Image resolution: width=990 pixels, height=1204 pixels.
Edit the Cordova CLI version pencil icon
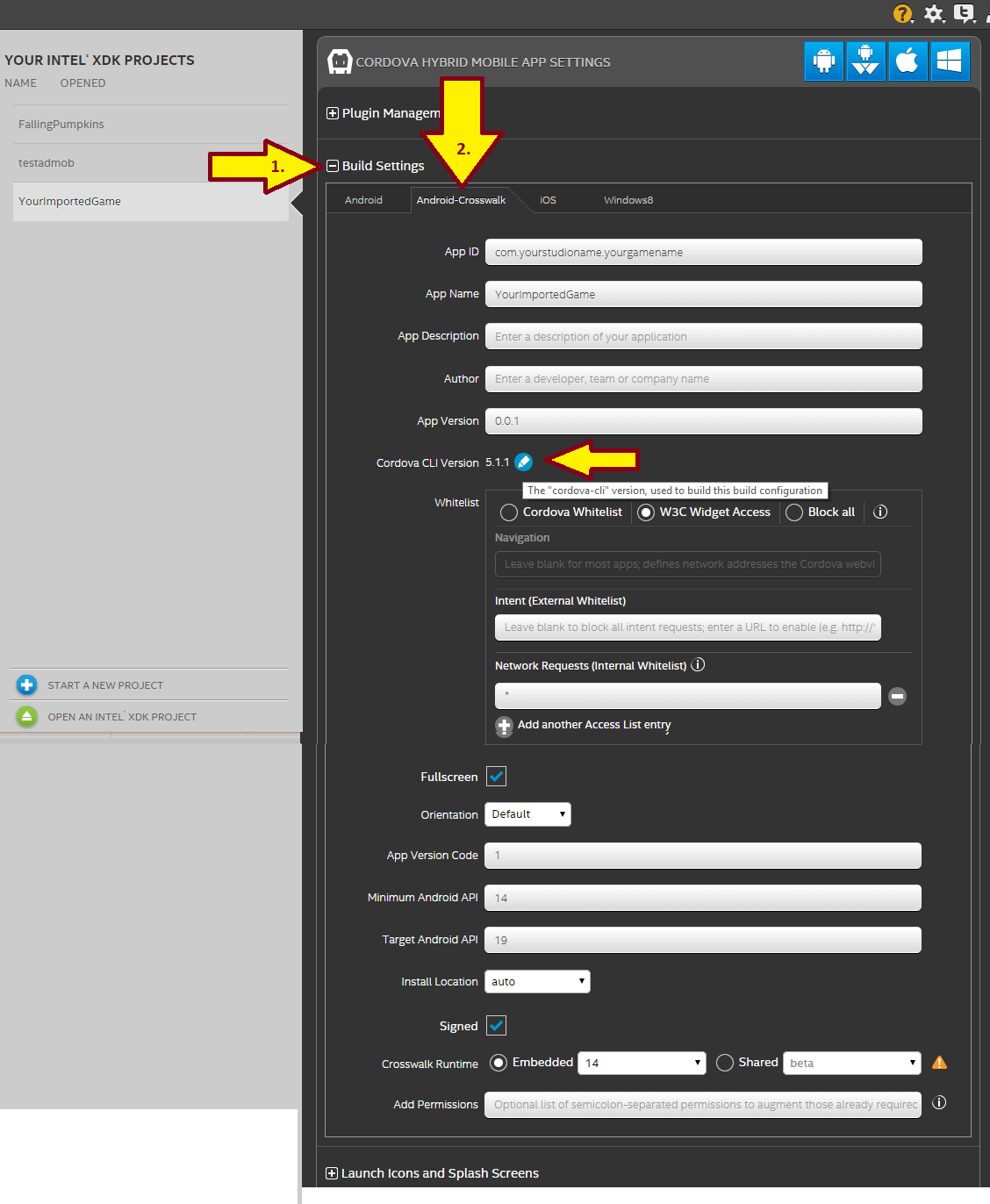pos(523,462)
